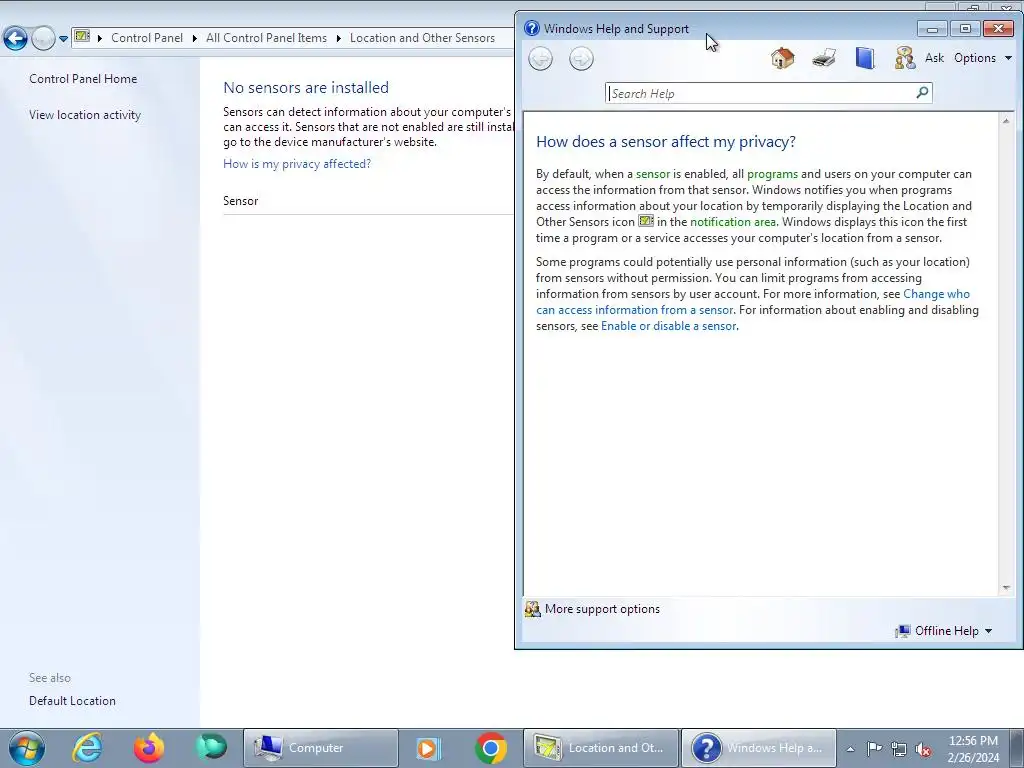1024x768 pixels.
Task: Click Help scrollbar up arrow
Action: point(1006,121)
